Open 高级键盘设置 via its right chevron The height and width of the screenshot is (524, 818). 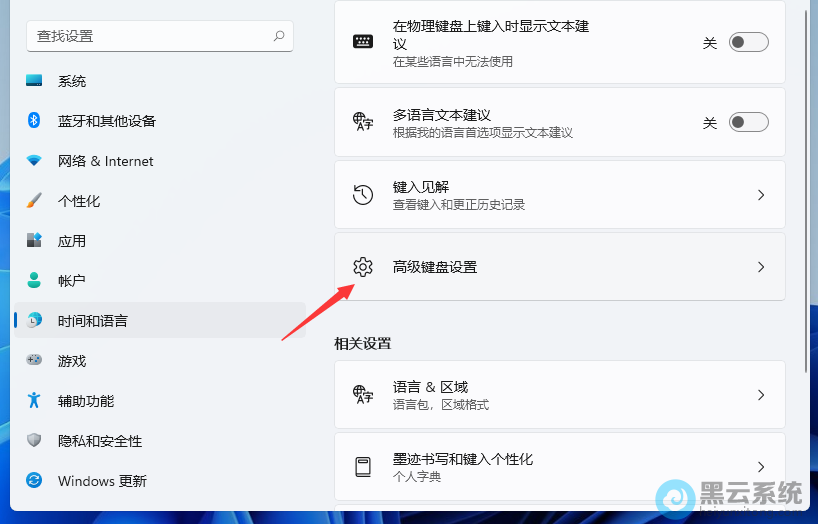(760, 267)
